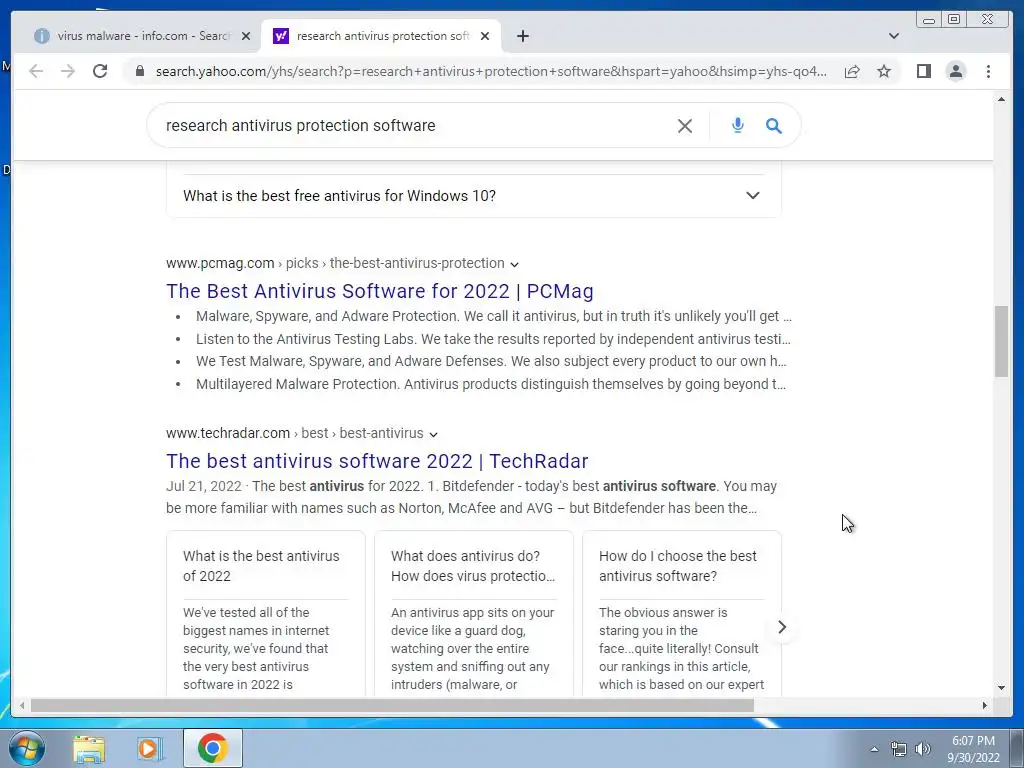Open the pcmag.com result options arrow

point(515,264)
